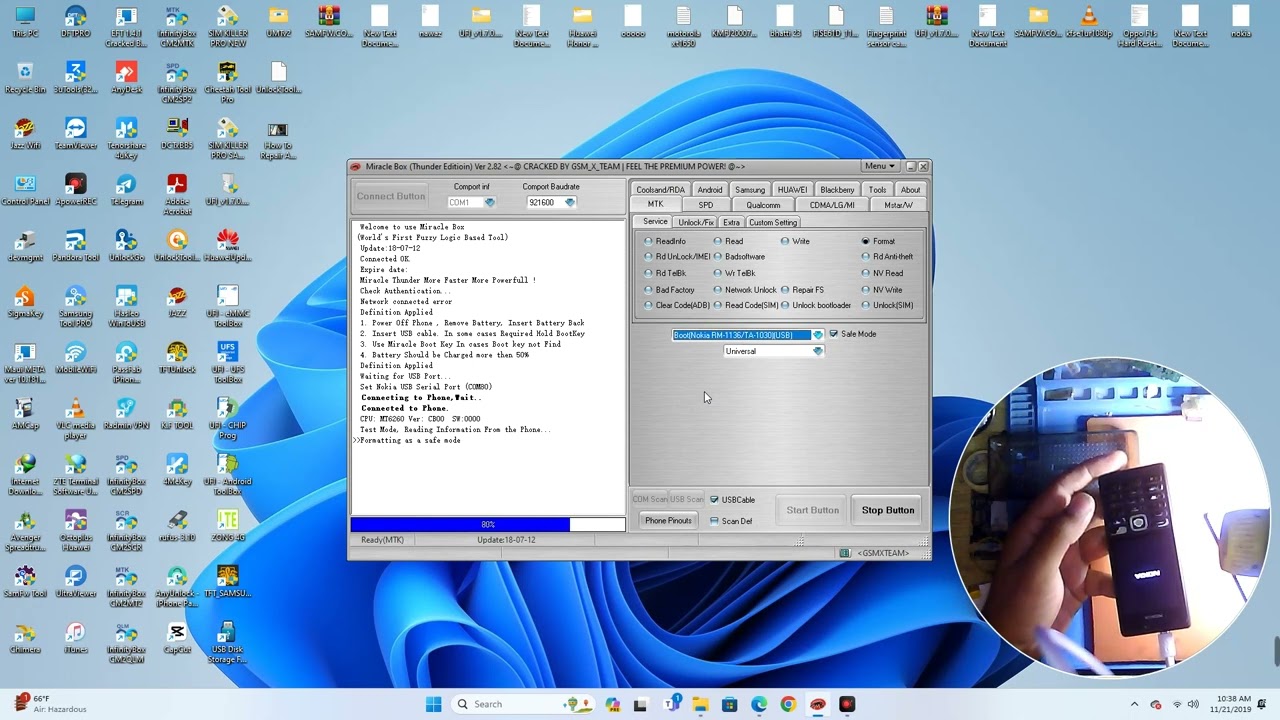The image size is (1280, 720).
Task: Launch SigmaKey desktop shortcut
Action: (24, 302)
